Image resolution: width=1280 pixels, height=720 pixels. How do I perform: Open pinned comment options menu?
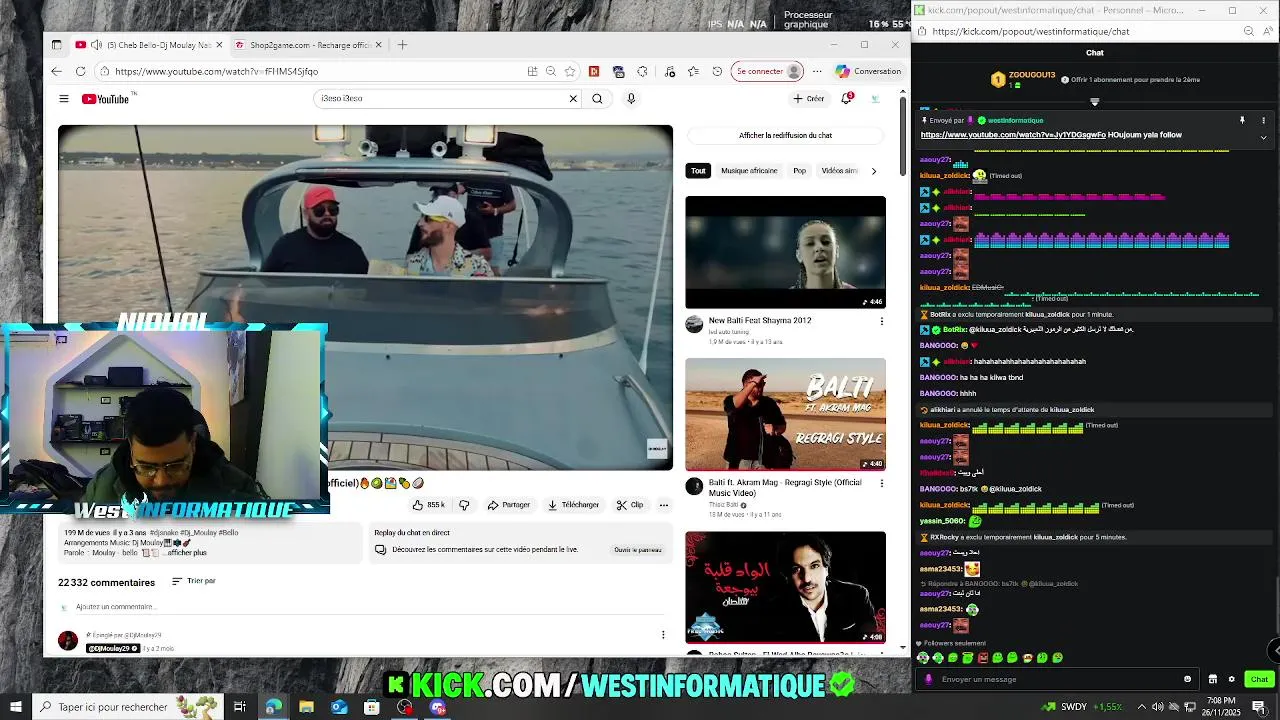(x=663, y=635)
